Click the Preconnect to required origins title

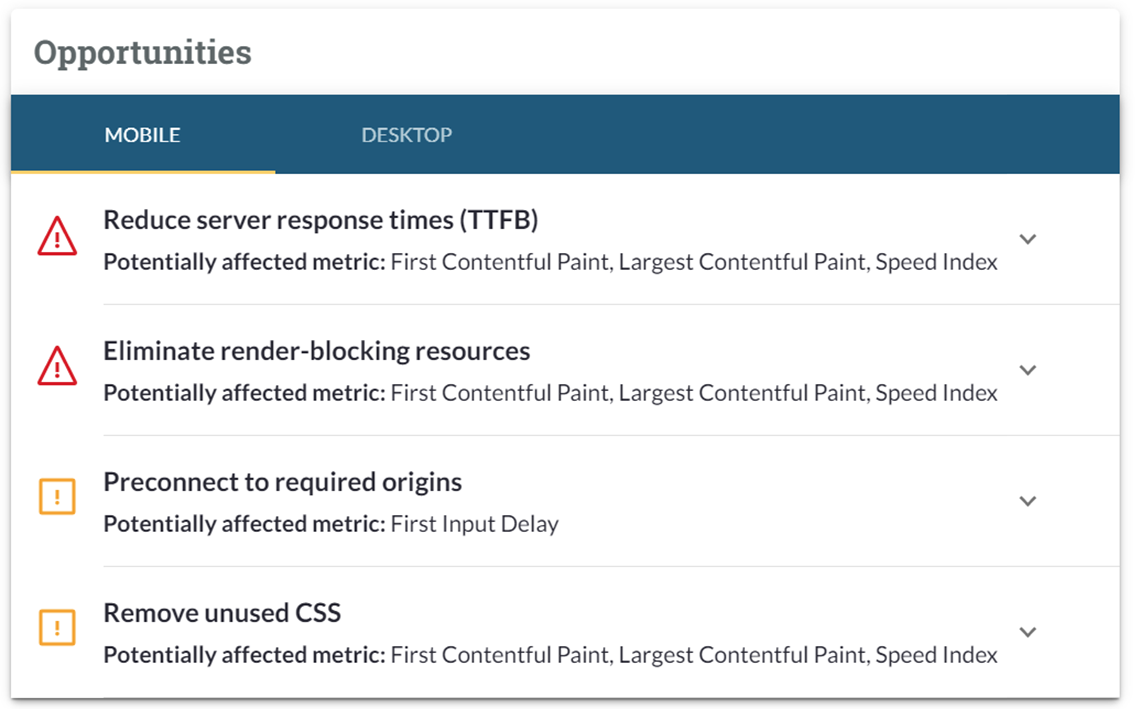[x=282, y=482]
